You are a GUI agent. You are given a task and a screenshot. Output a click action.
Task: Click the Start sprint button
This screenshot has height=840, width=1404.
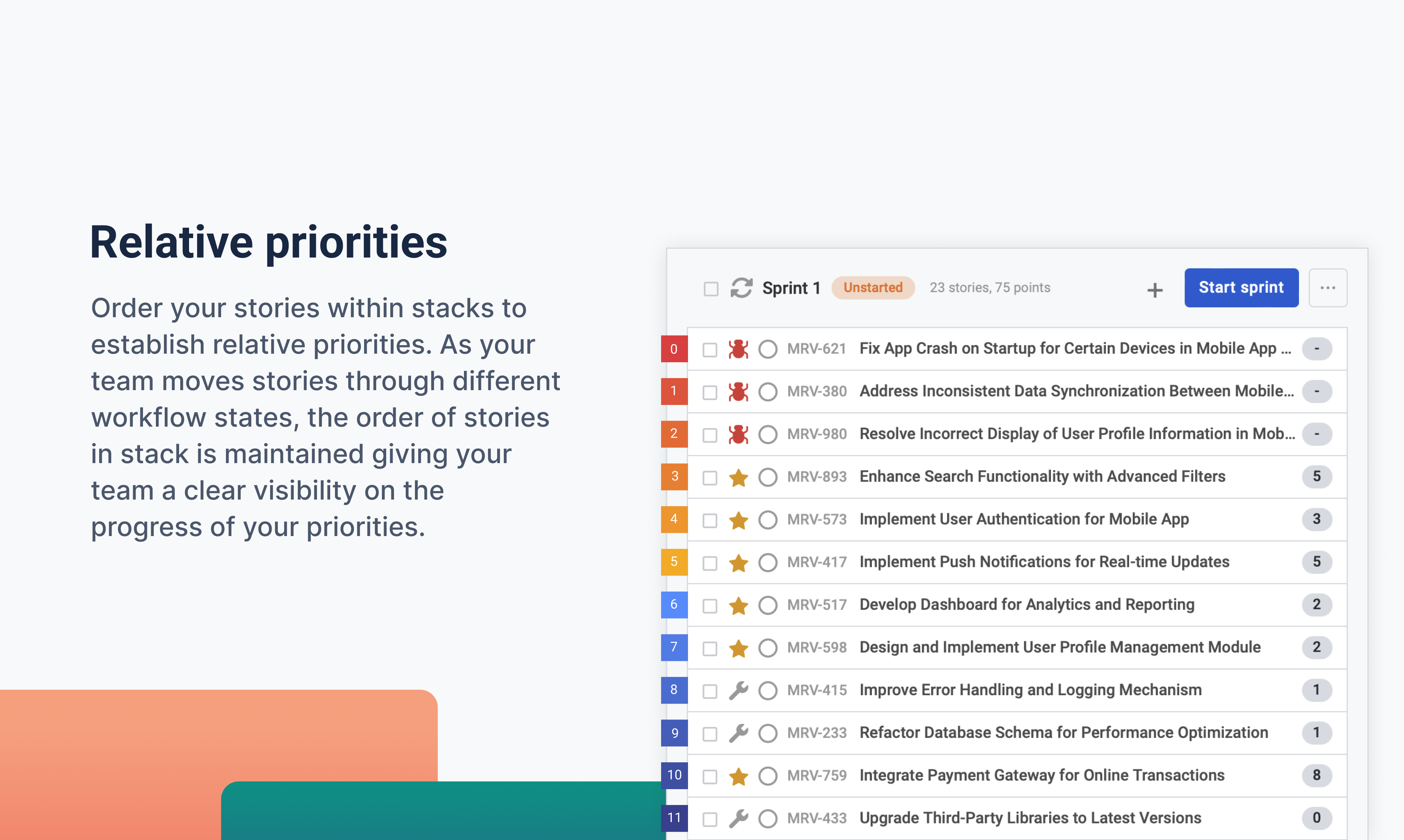tap(1241, 287)
